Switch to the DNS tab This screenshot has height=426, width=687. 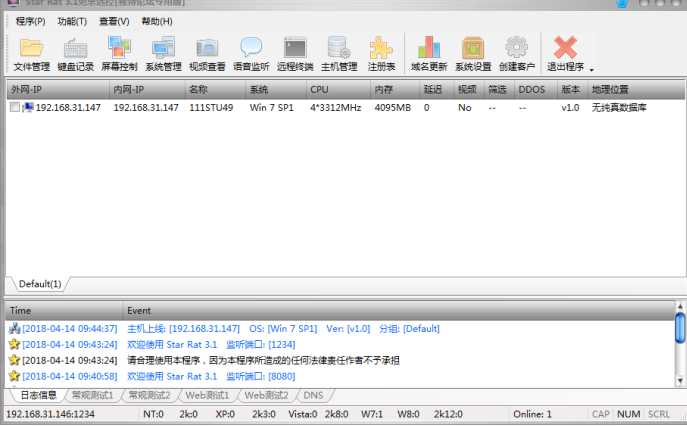point(313,395)
